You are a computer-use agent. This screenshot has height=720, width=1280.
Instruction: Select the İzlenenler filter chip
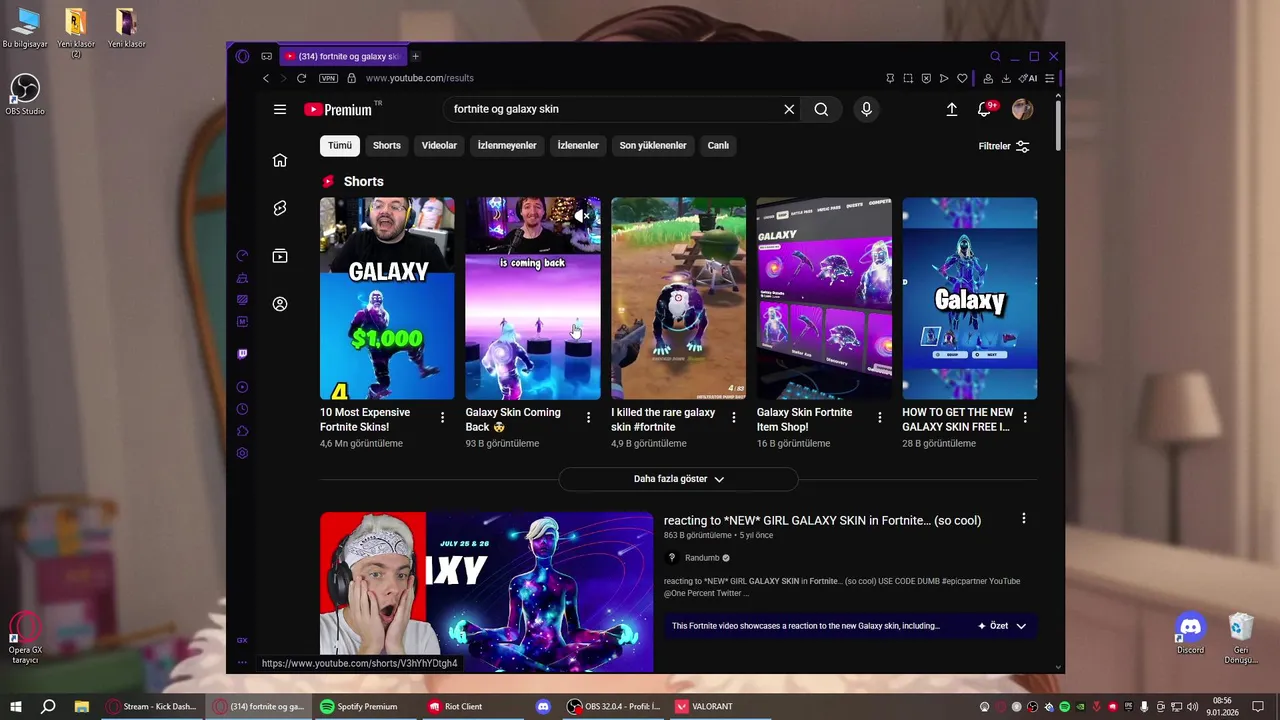tap(578, 146)
